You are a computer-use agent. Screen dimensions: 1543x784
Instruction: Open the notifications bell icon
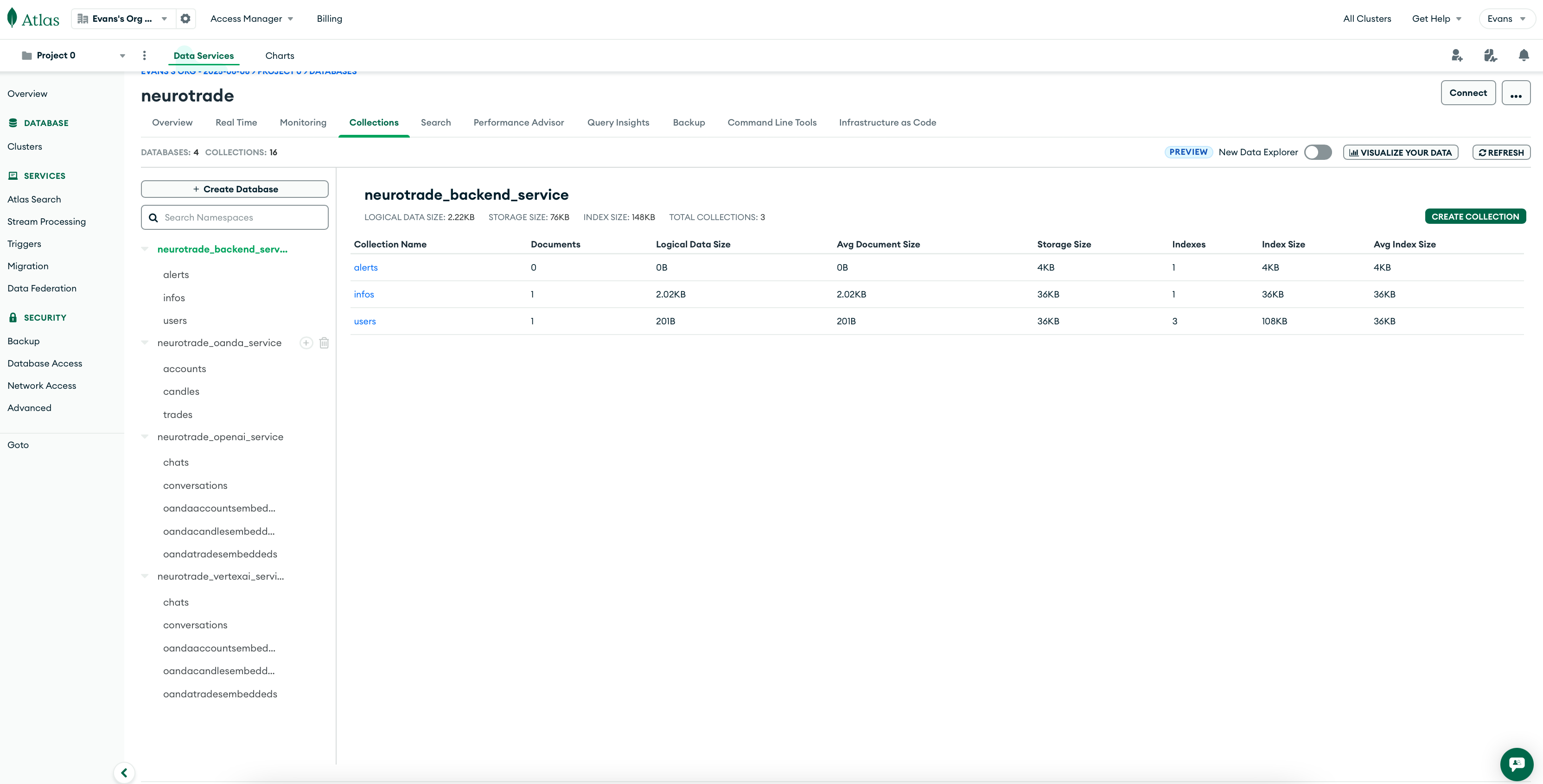(1524, 56)
